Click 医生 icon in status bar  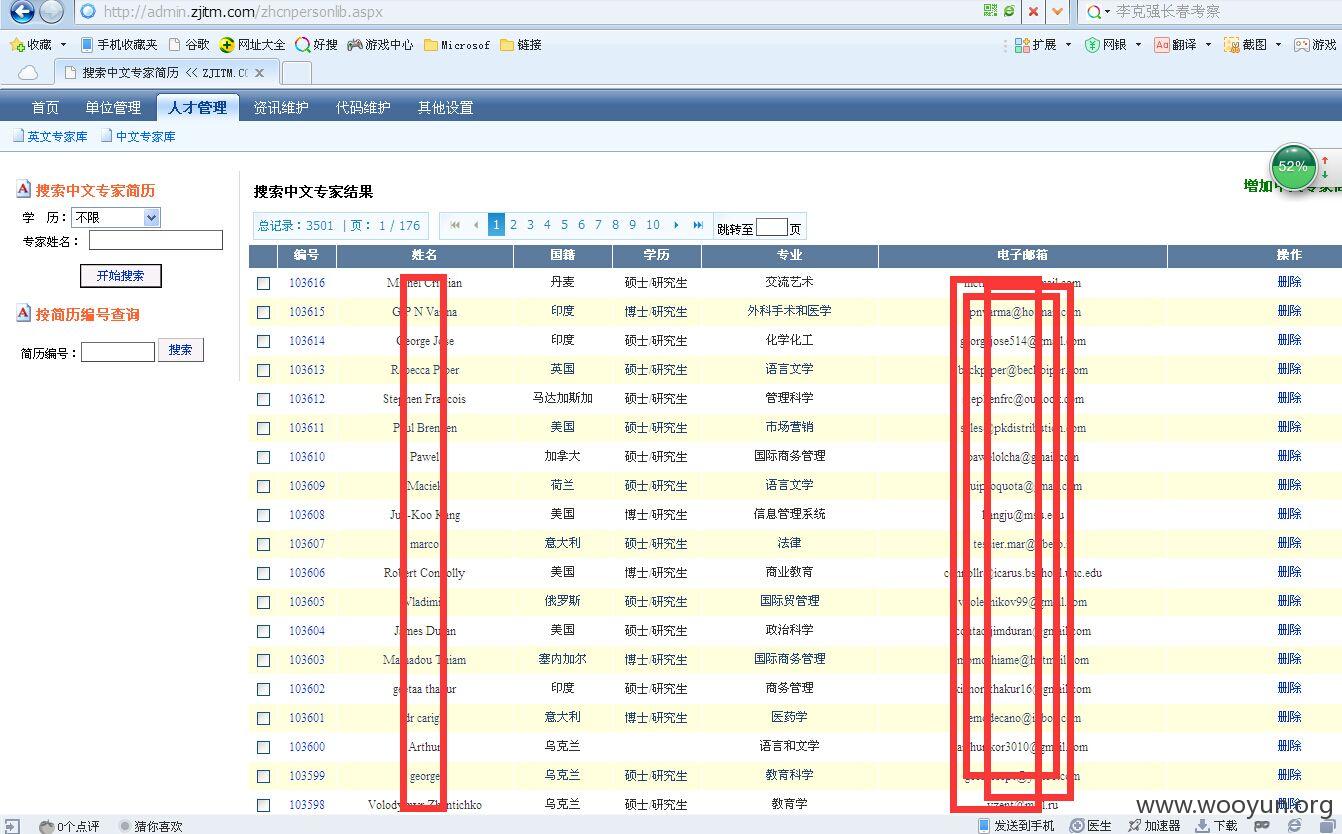point(1090,826)
